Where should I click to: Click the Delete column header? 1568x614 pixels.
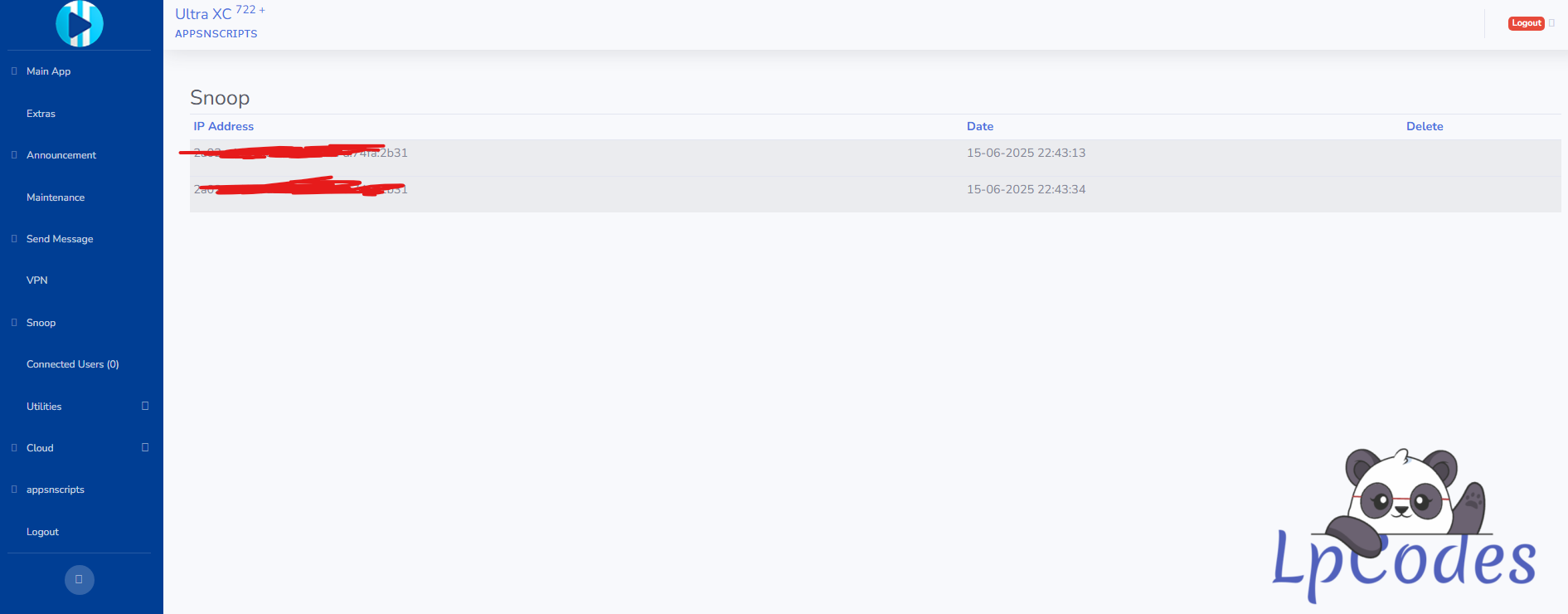click(1424, 126)
